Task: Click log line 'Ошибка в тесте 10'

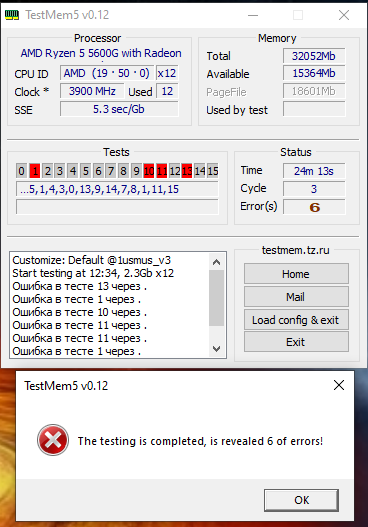Action: point(80,312)
